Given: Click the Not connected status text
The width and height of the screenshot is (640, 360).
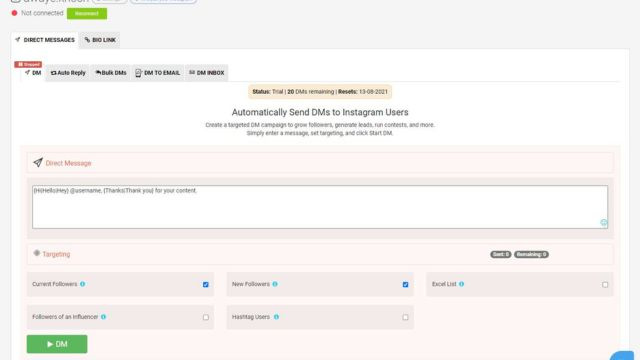Looking at the screenshot, I should pyautogui.click(x=42, y=13).
